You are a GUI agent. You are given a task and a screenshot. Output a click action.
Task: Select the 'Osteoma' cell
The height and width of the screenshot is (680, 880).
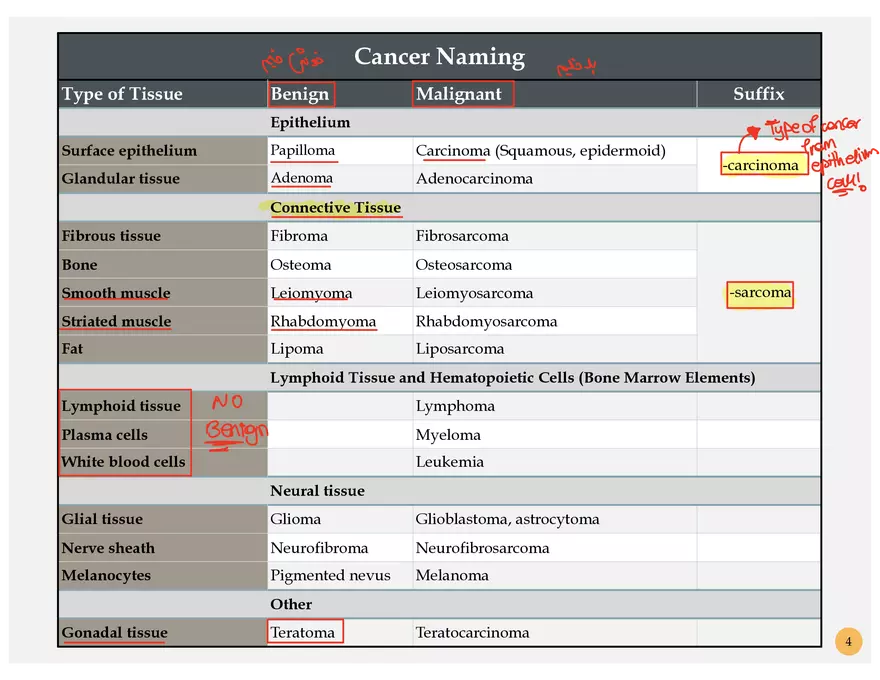click(x=300, y=265)
